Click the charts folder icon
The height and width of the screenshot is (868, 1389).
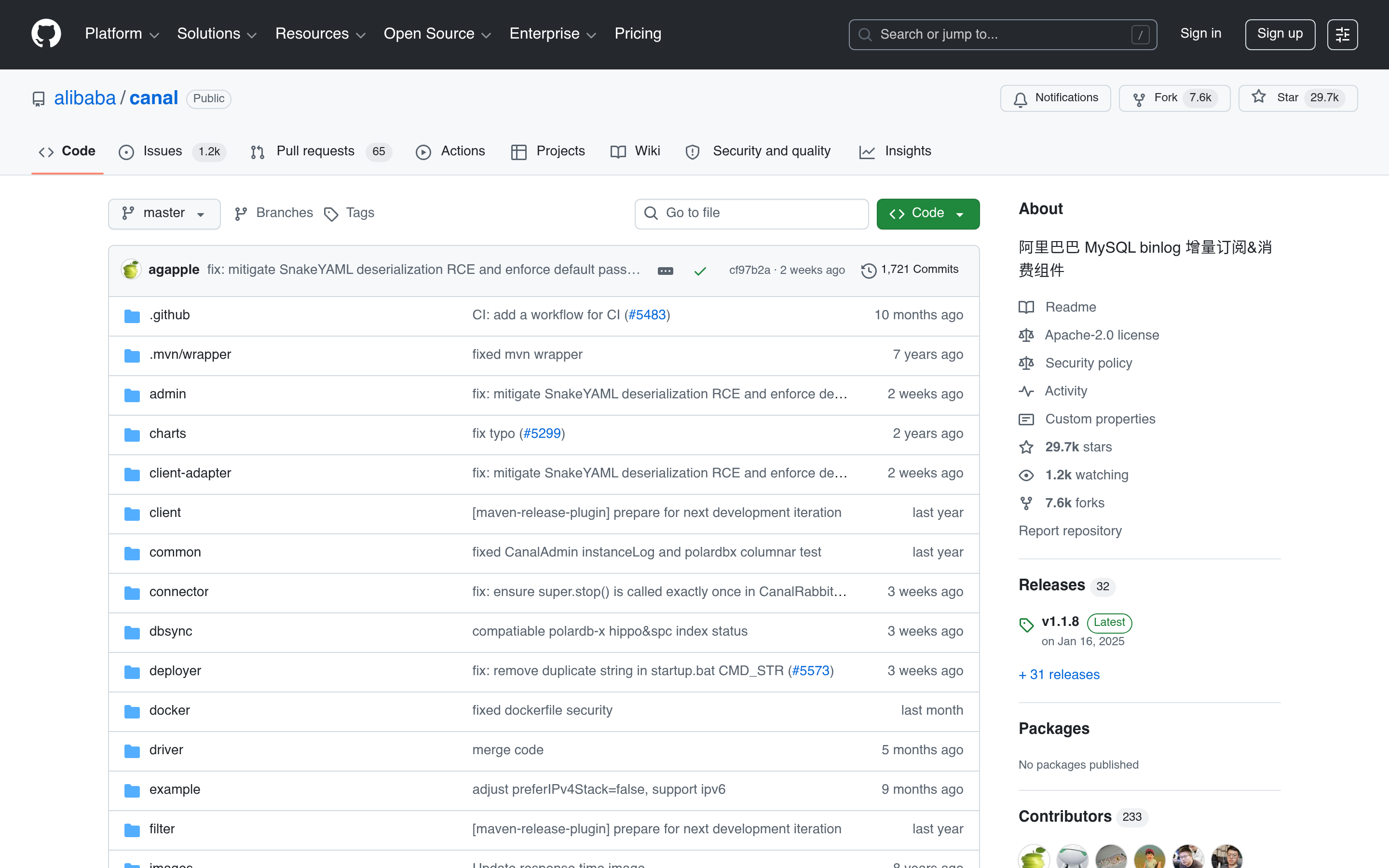click(x=132, y=434)
